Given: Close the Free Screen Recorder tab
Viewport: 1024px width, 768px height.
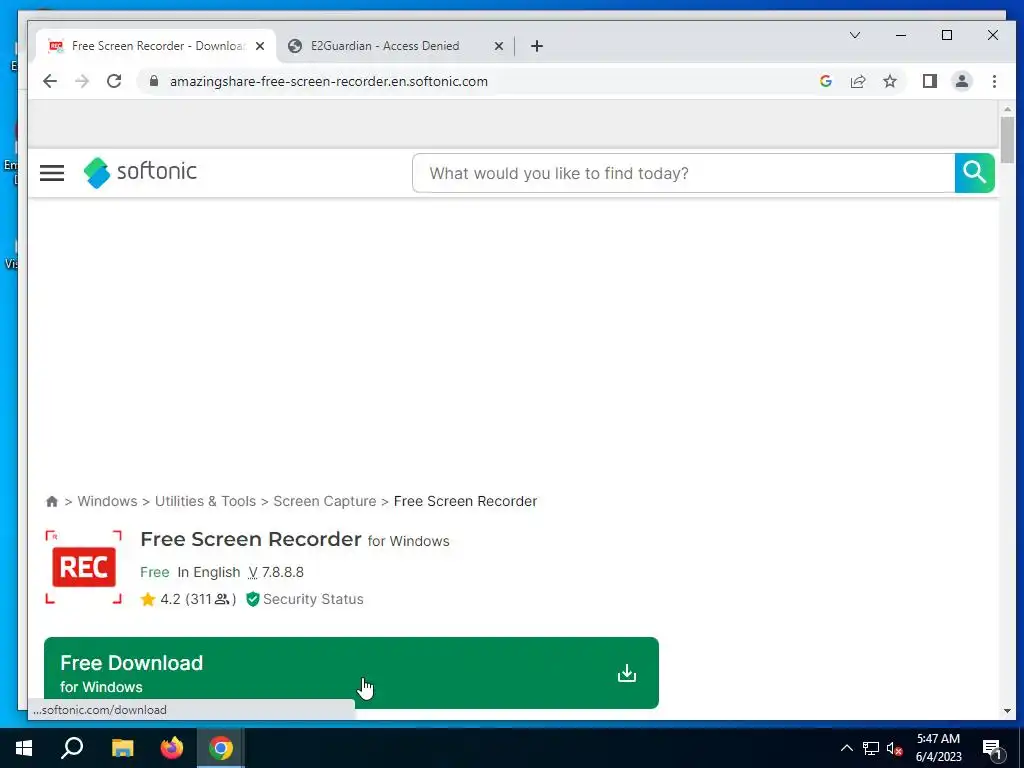Looking at the screenshot, I should pyautogui.click(x=260, y=46).
